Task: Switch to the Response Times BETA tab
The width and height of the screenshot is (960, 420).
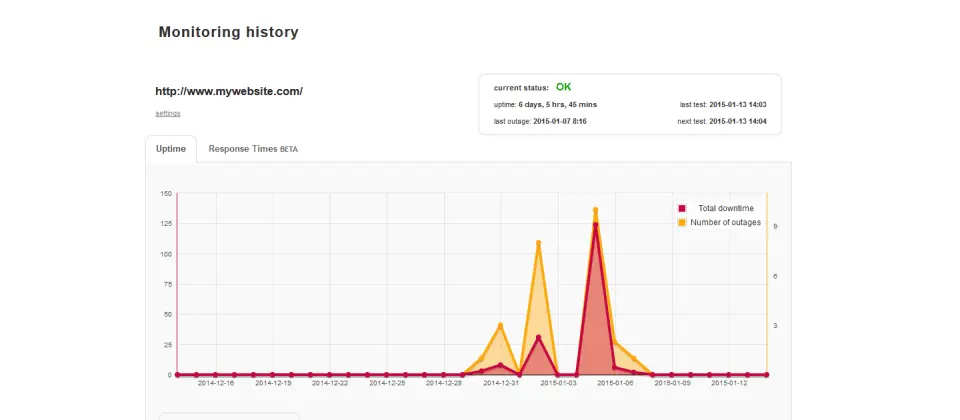Action: 253,149
